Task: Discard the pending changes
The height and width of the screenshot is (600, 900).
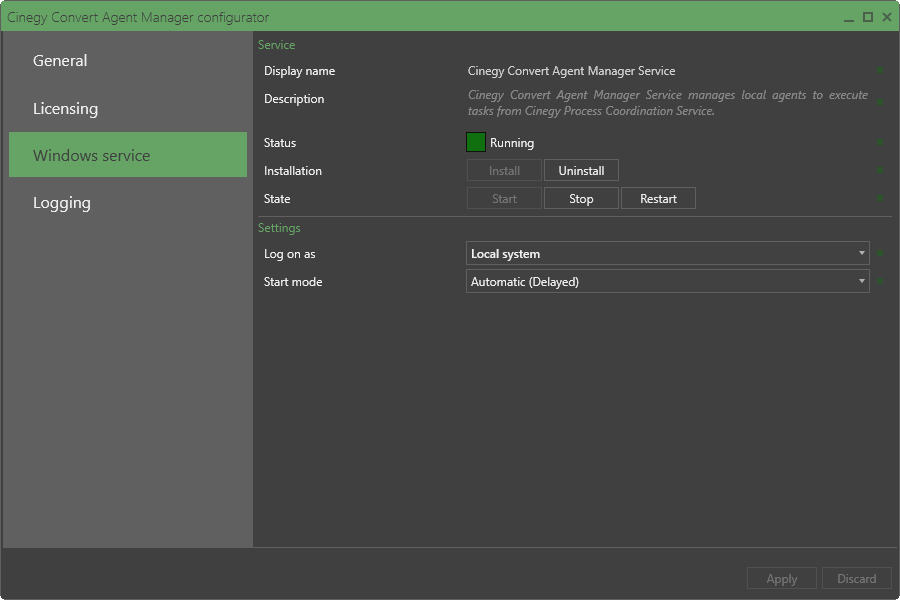Action: (x=856, y=579)
